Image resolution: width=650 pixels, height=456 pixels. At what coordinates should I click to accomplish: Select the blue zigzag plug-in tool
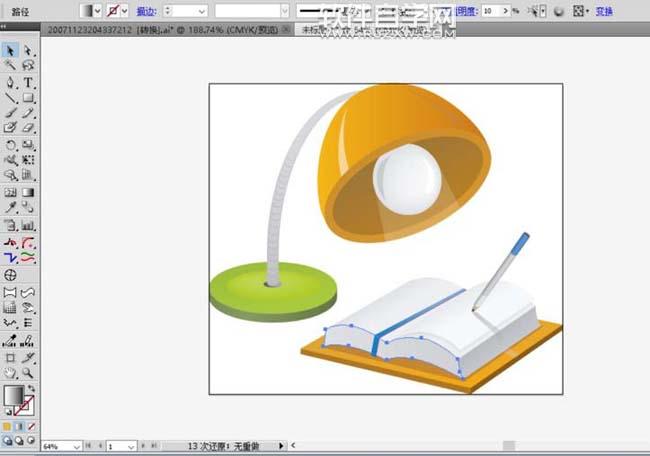pos(10,258)
